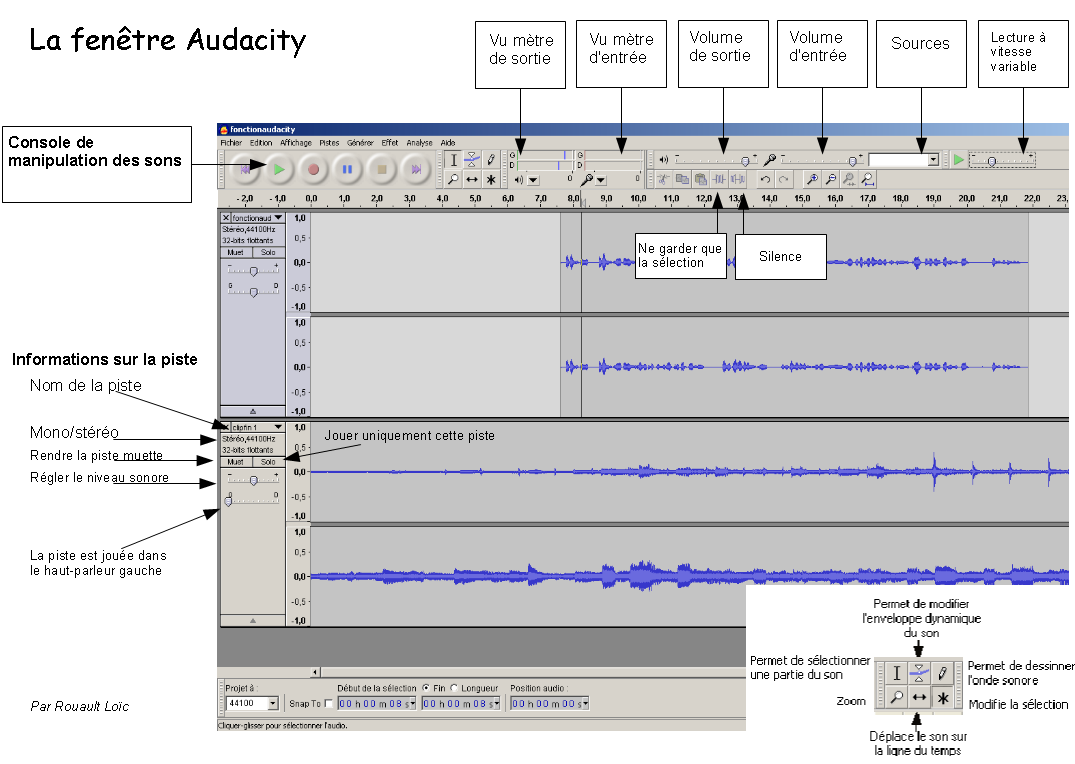Image resolution: width=1075 pixels, height=764 pixels.
Task: Click the horizontal scrollbar left arrow
Action: pos(315,673)
